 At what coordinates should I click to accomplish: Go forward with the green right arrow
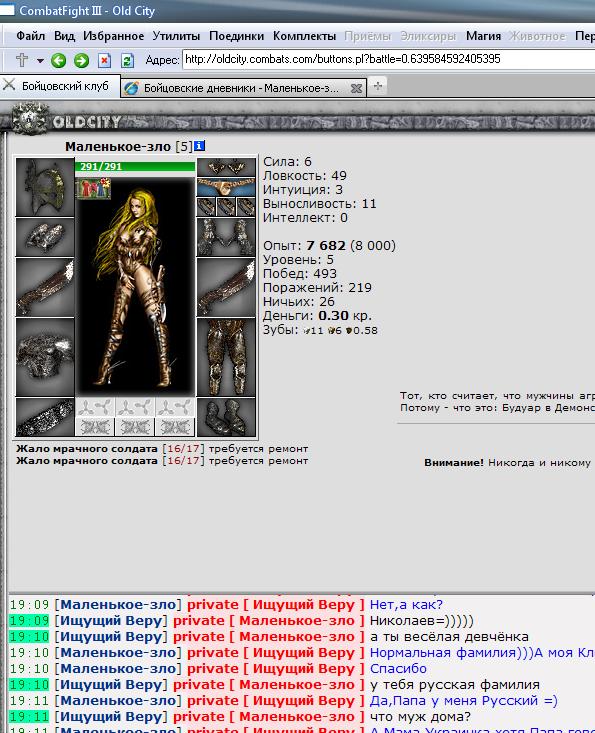(81, 60)
